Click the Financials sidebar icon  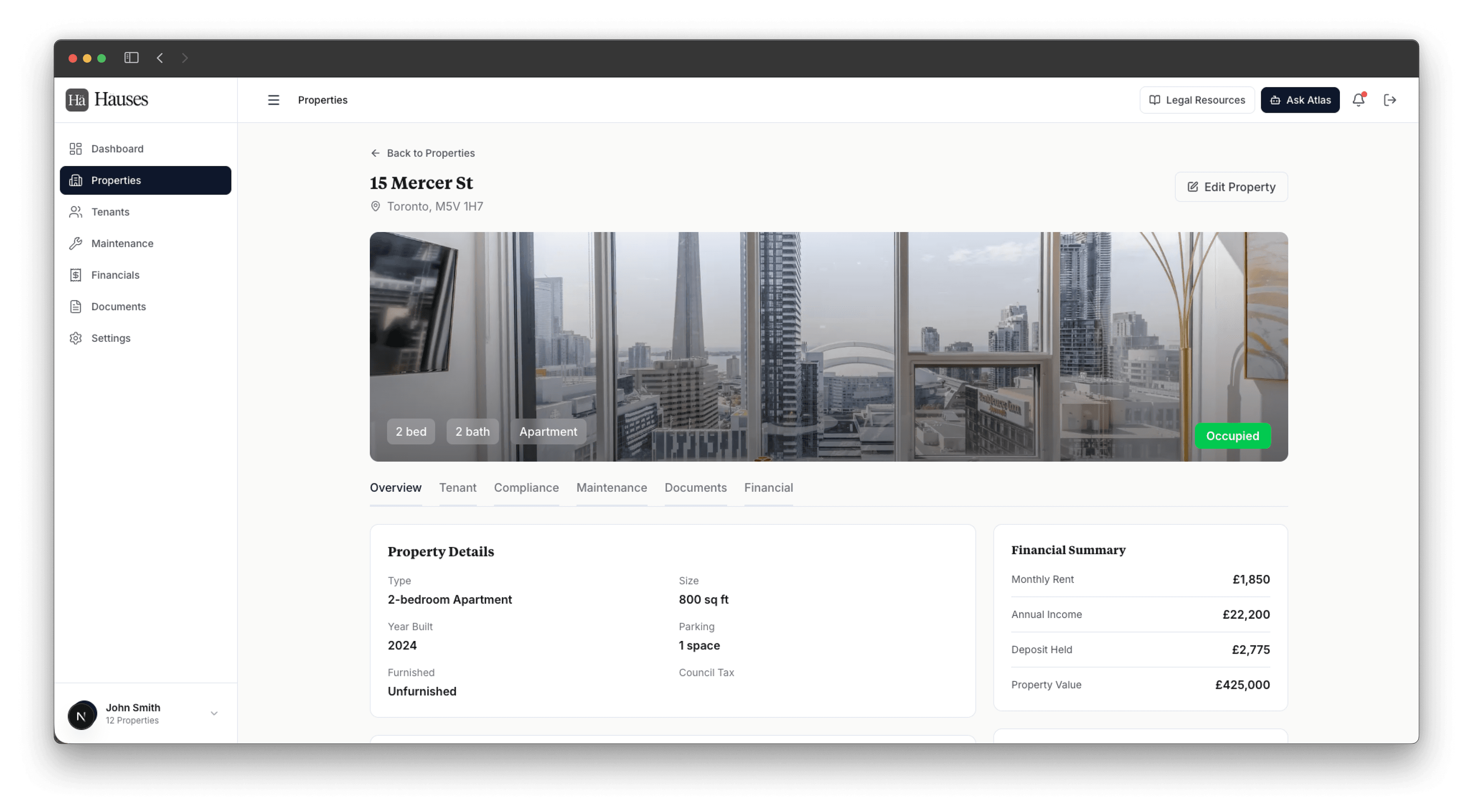tap(76, 275)
